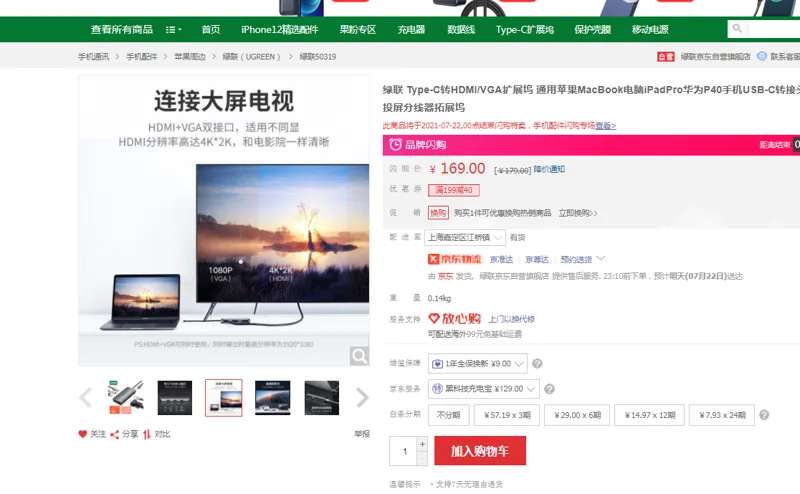Expand the 预约送货 chevron

click(x=601, y=259)
